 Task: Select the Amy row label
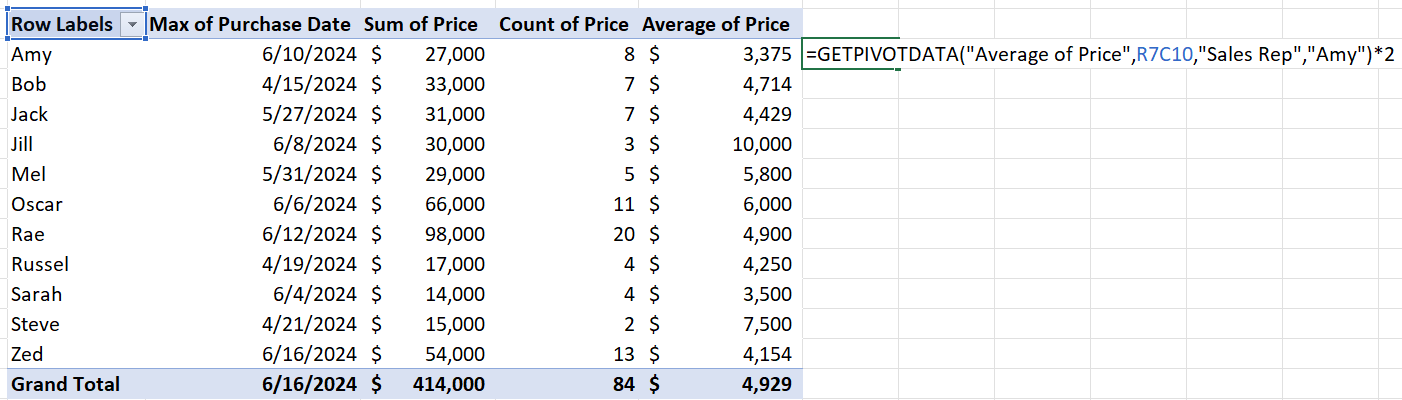31,55
